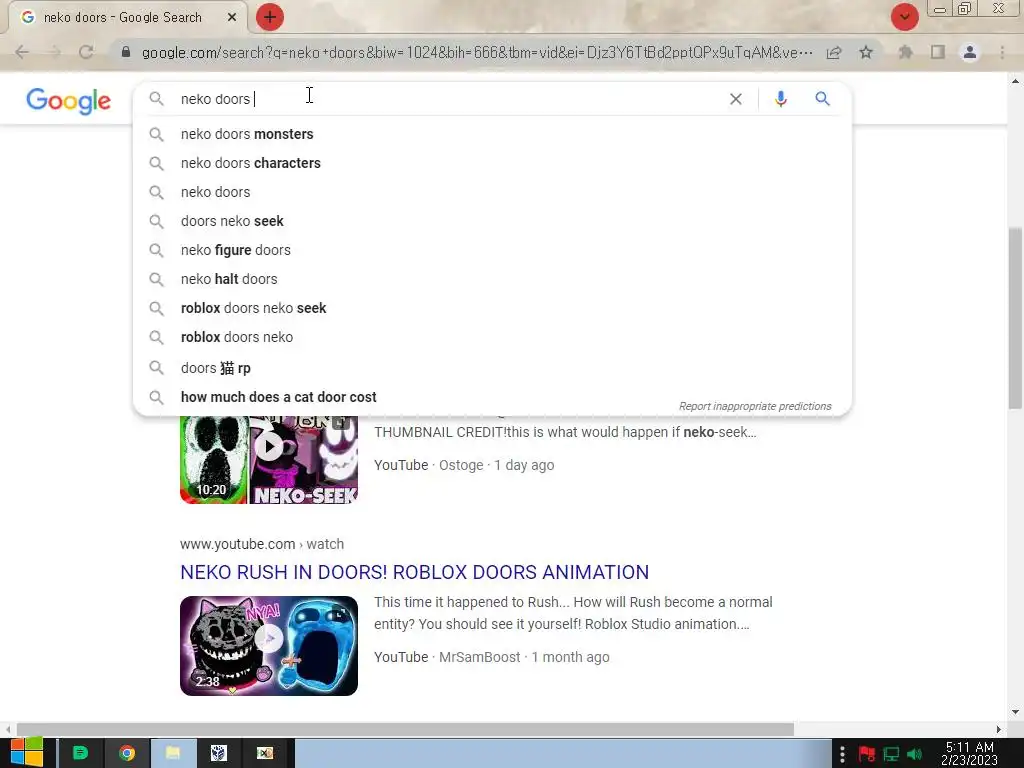Click the Google logo
Viewport: 1024px width, 768px height.
click(69, 101)
